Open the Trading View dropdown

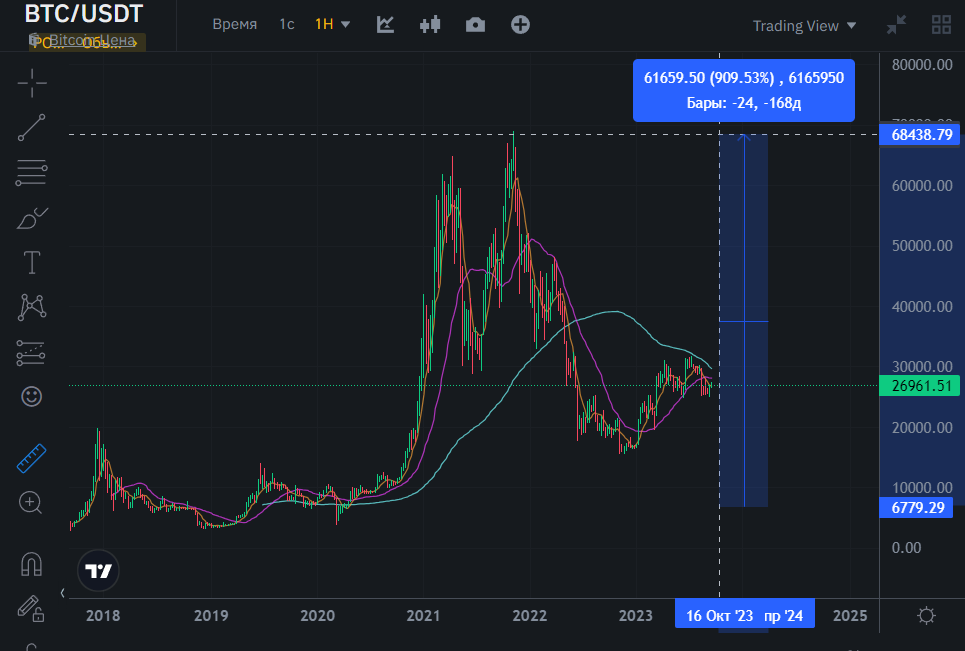pos(804,26)
